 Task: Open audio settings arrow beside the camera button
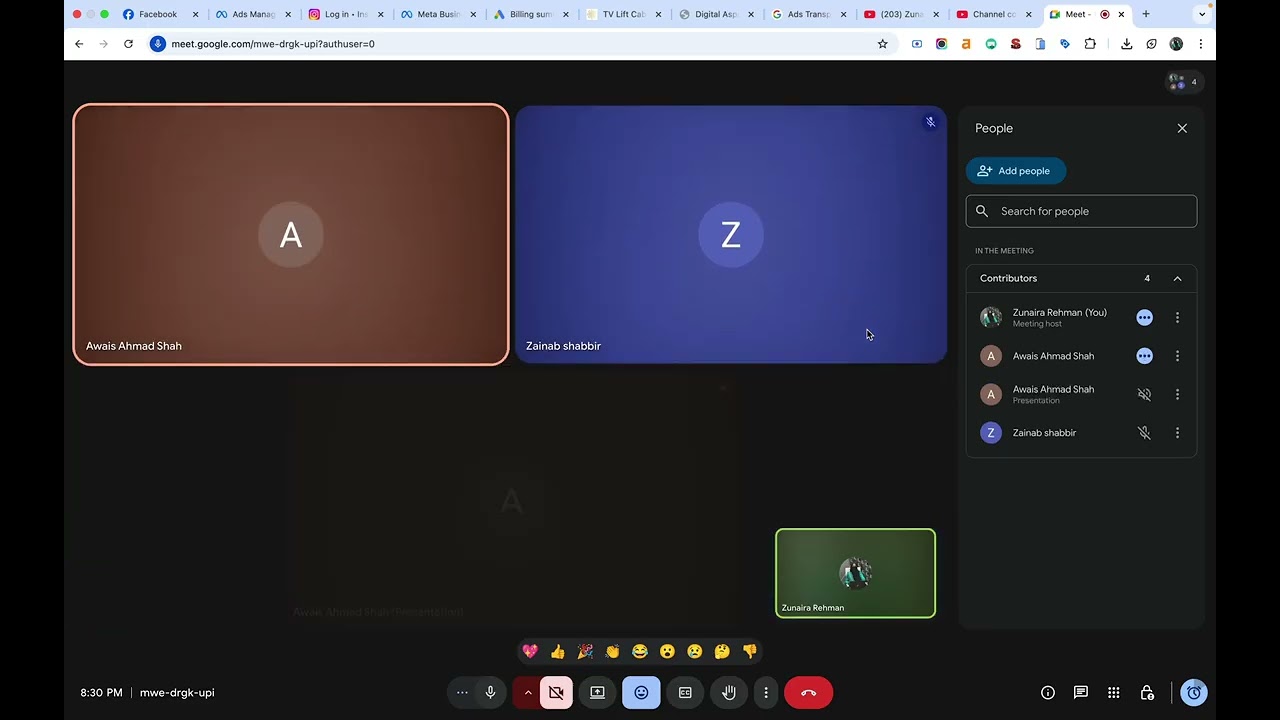pyautogui.click(x=527, y=692)
